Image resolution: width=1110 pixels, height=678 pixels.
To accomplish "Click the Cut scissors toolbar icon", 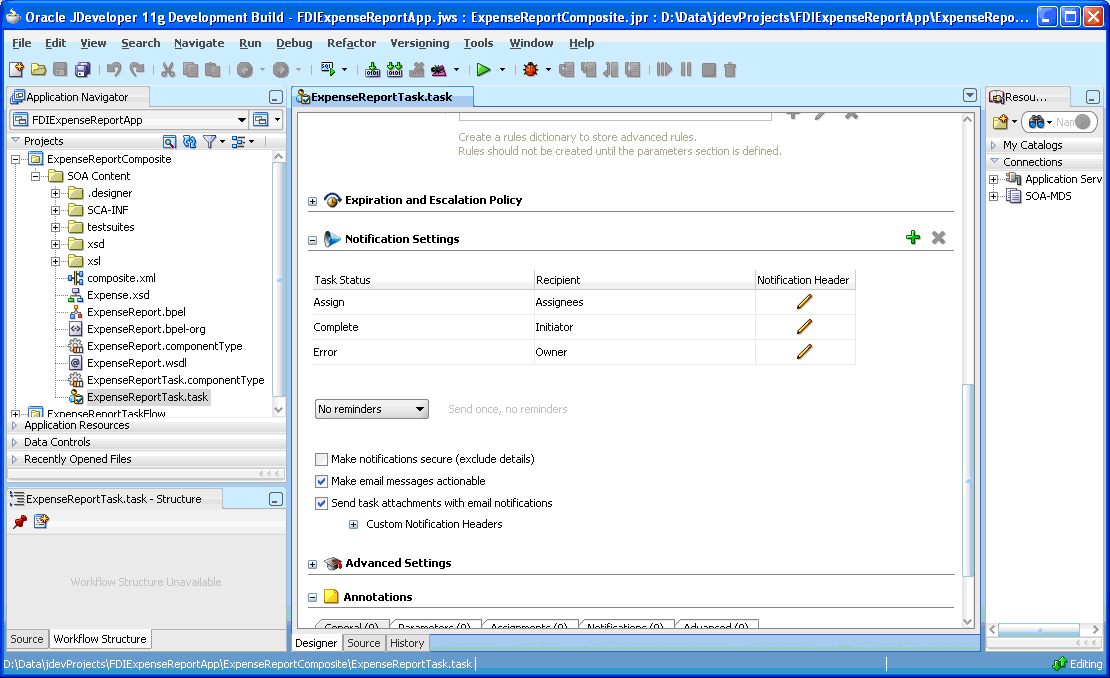I will click(x=168, y=69).
